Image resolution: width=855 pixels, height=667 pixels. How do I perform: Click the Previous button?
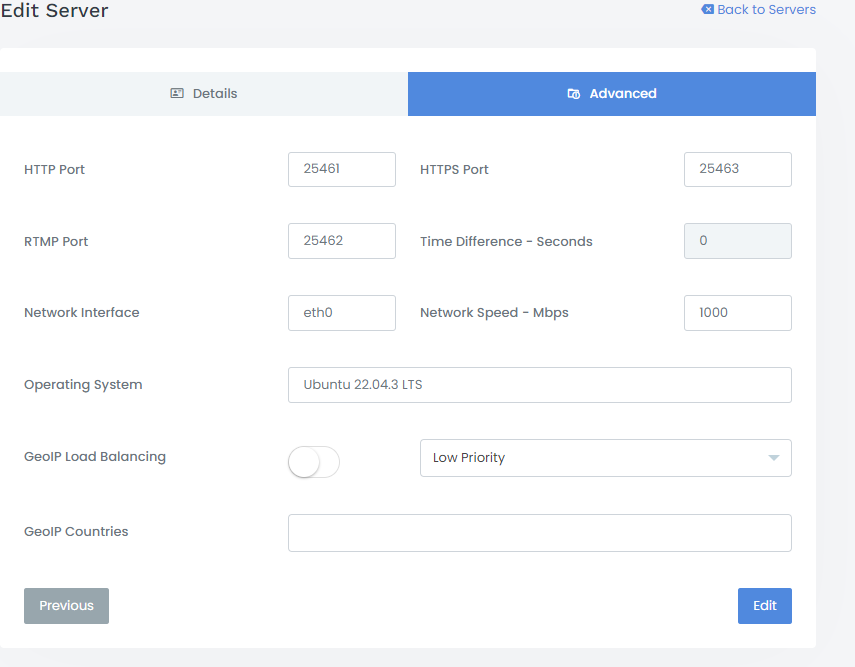pos(67,606)
